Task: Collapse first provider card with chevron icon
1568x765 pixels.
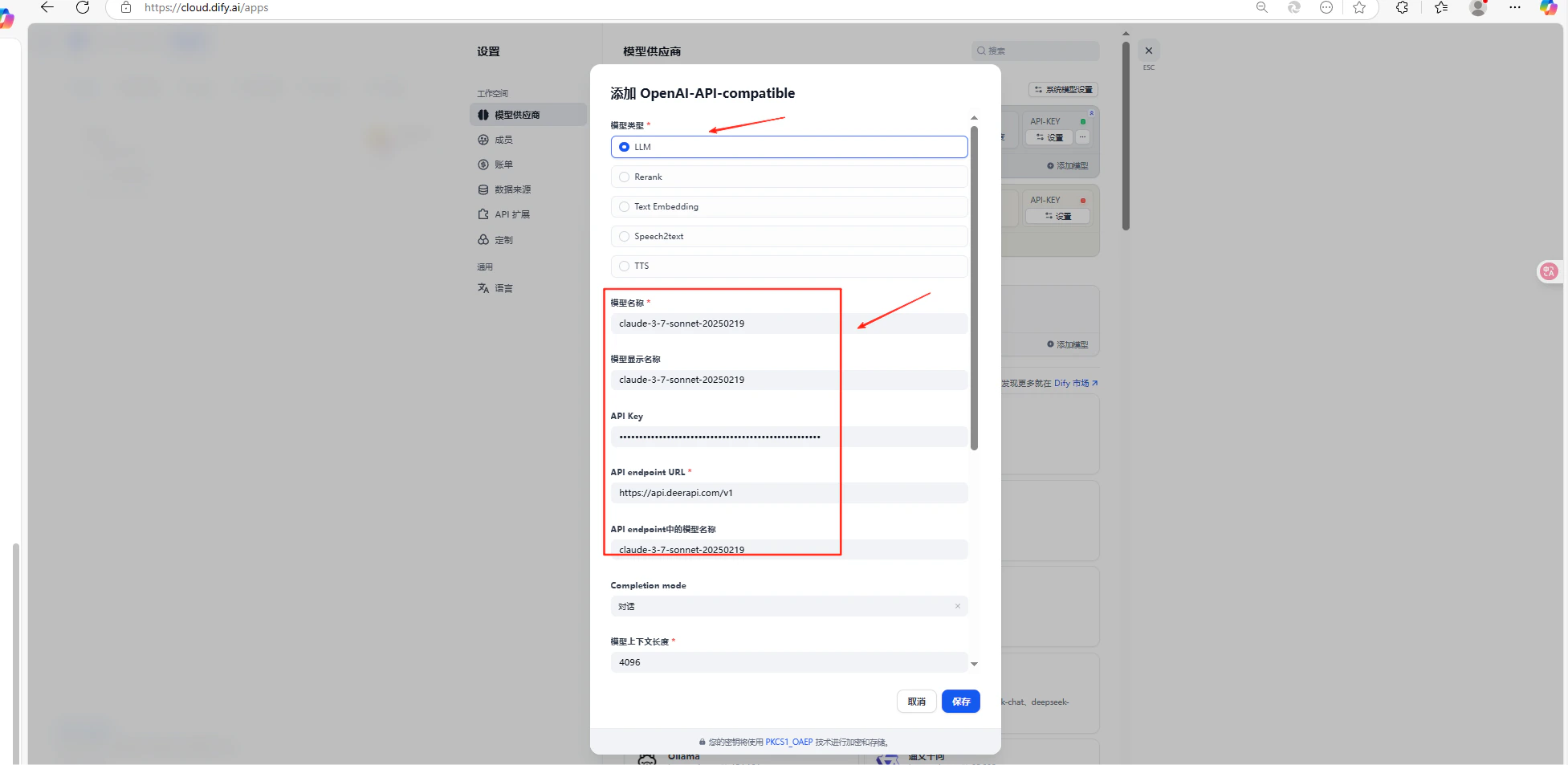Action: click(1091, 113)
